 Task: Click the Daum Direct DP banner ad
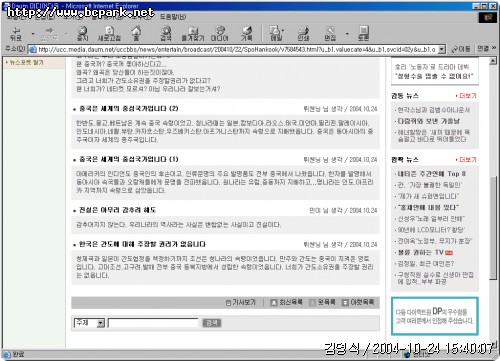click(435, 316)
